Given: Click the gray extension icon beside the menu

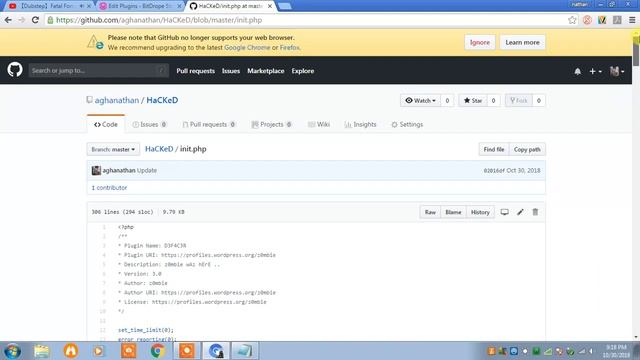Looking at the screenshot, I should (x=617, y=20).
